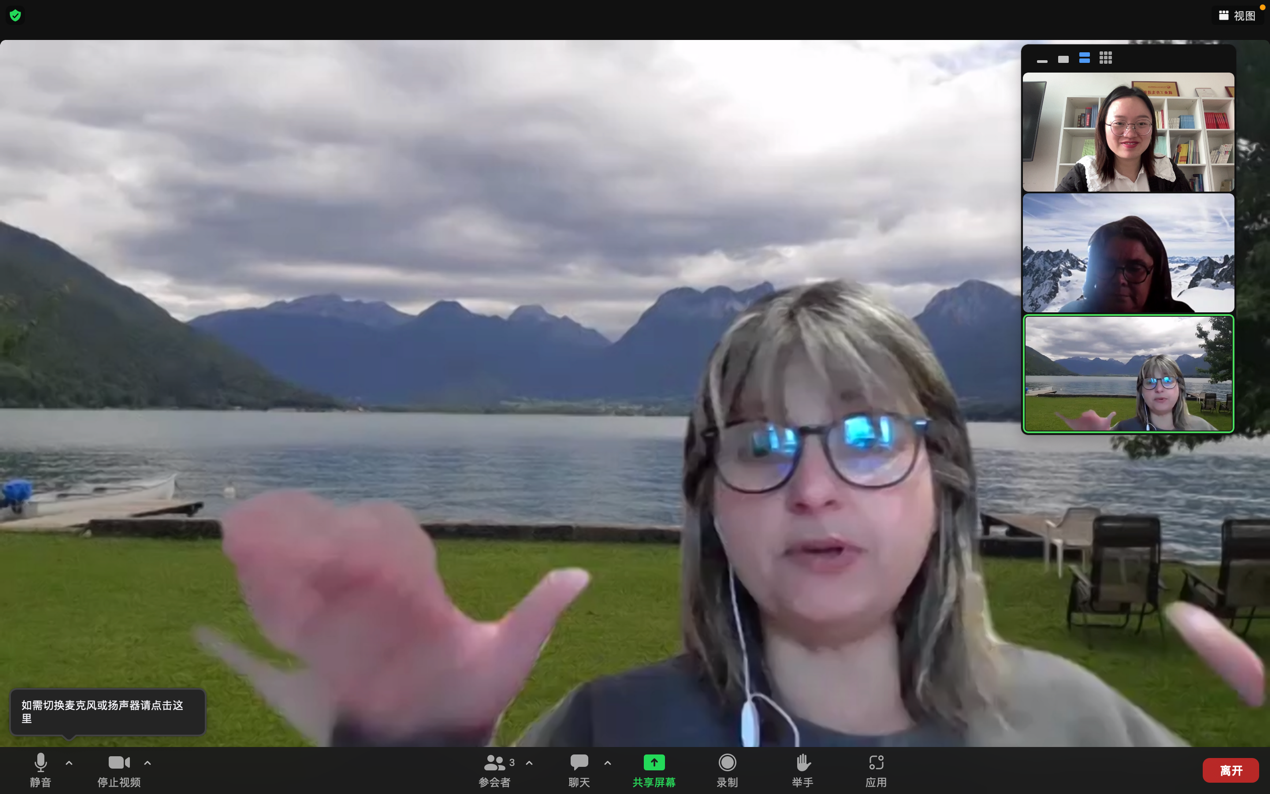Open the video options arrow beside 停止视频

(147, 763)
